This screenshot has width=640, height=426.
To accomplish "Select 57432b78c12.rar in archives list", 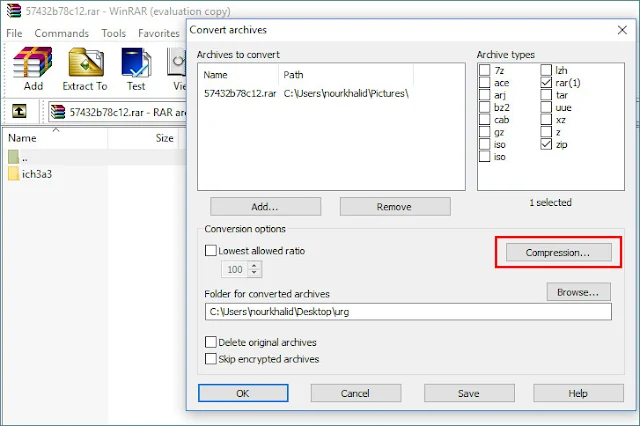I will [240, 93].
